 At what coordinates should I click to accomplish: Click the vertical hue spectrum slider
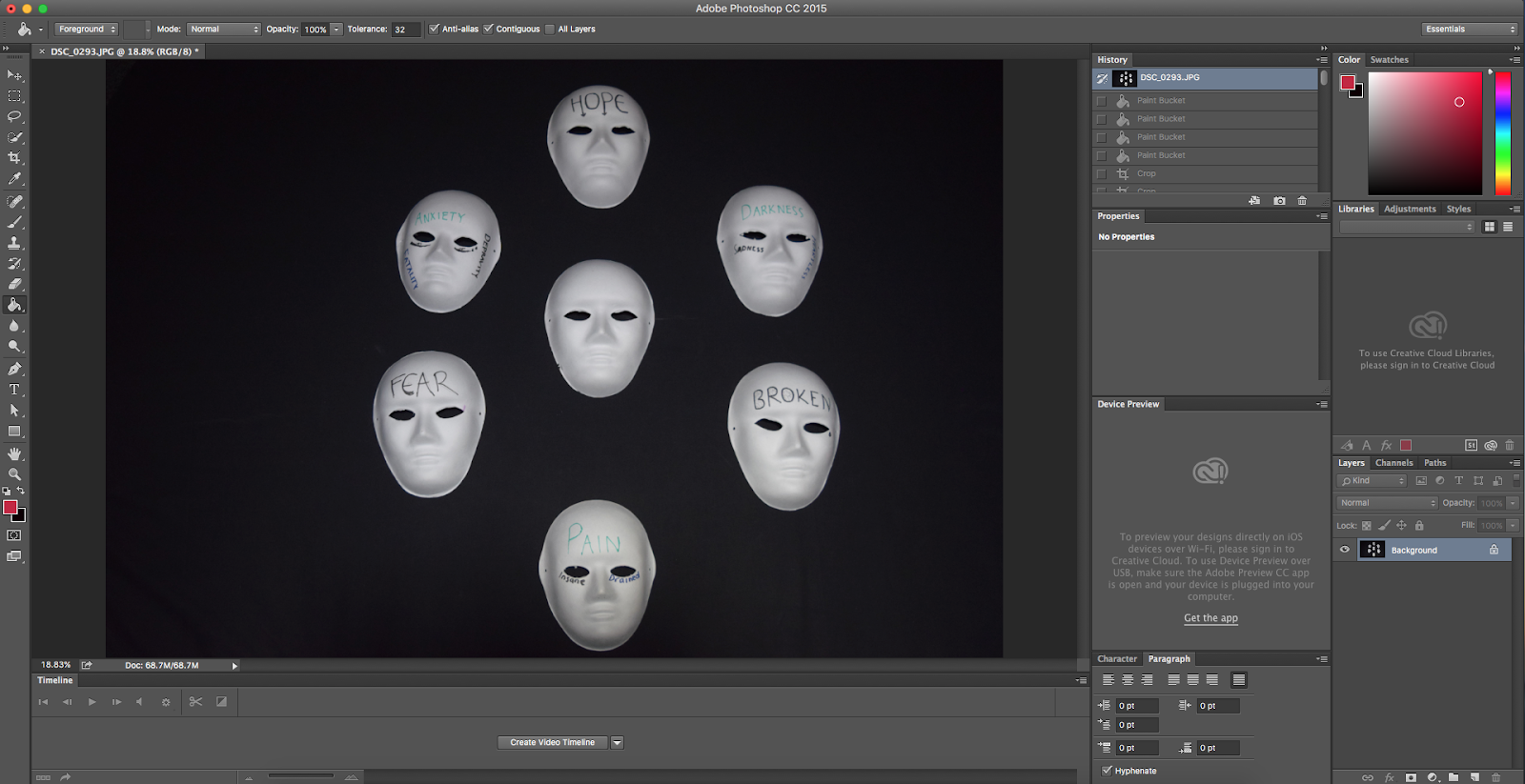click(x=1502, y=133)
